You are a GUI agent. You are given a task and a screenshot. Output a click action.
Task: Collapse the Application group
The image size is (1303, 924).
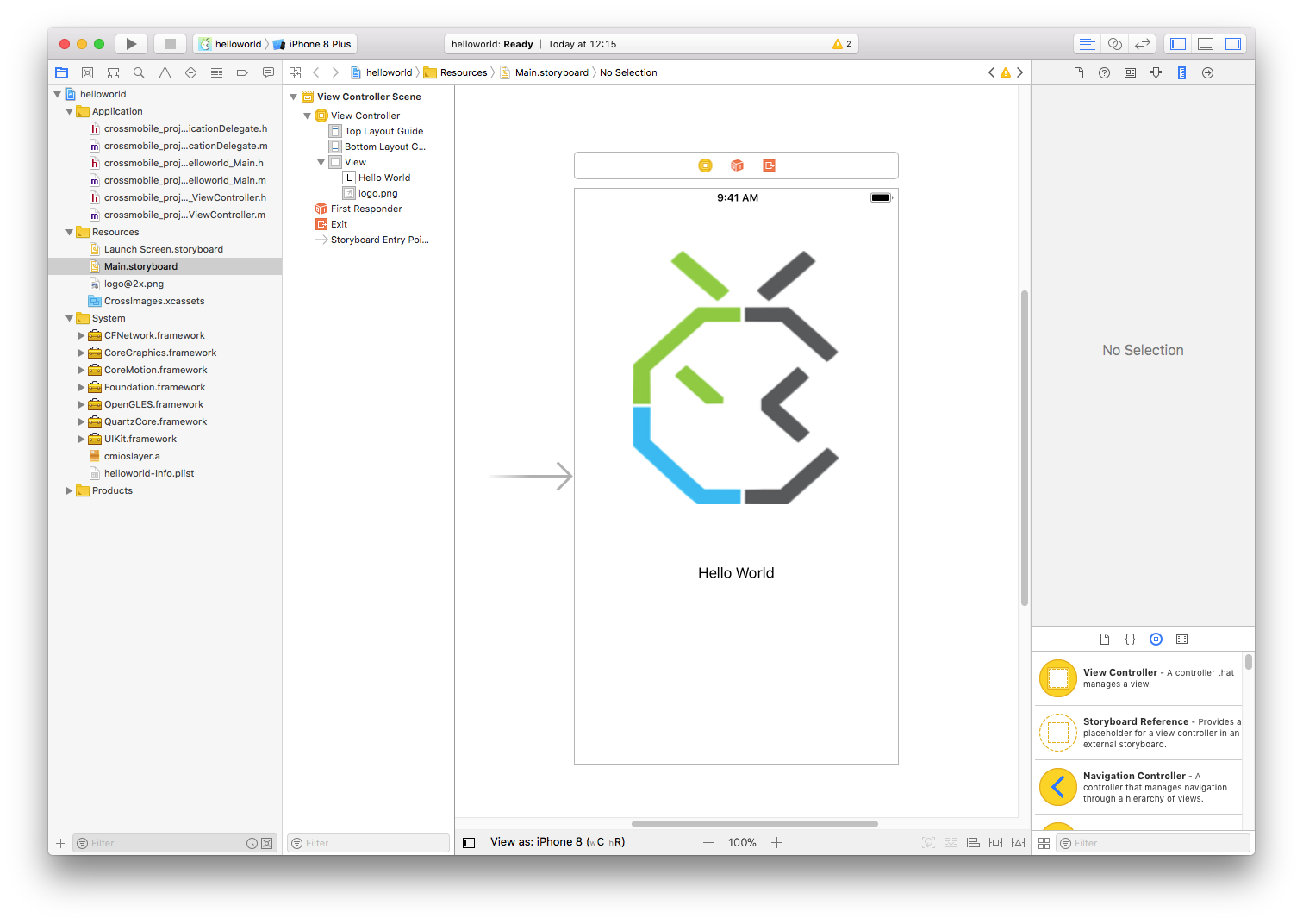click(x=70, y=111)
